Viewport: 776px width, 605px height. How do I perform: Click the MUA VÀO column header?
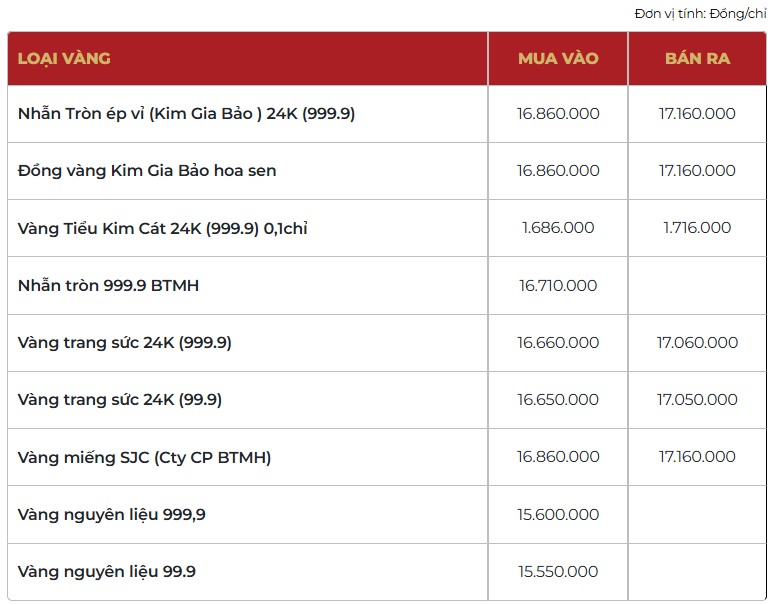pyautogui.click(x=558, y=58)
